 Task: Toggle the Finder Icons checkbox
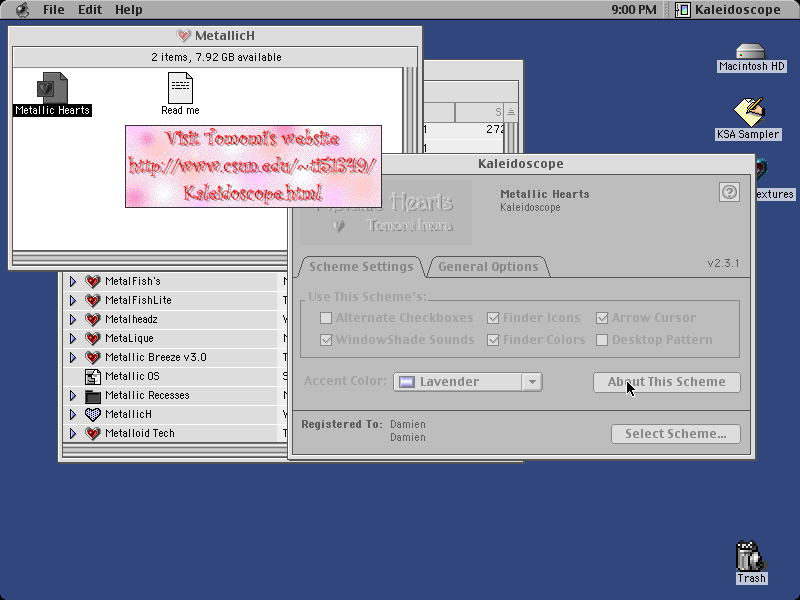tap(493, 318)
